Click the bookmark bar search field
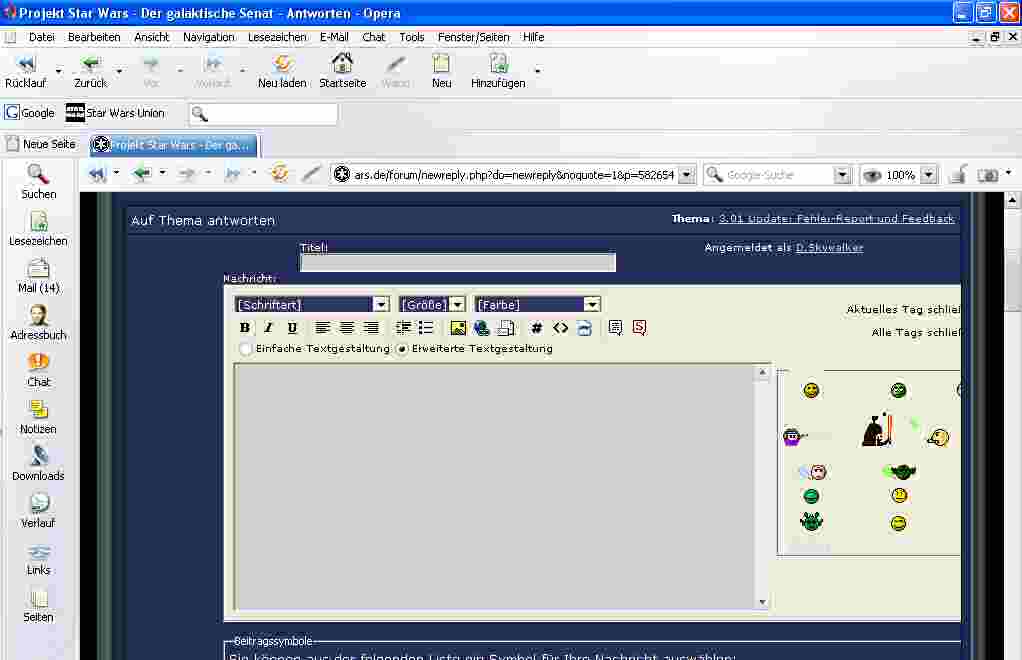This screenshot has width=1022, height=660. [263, 113]
